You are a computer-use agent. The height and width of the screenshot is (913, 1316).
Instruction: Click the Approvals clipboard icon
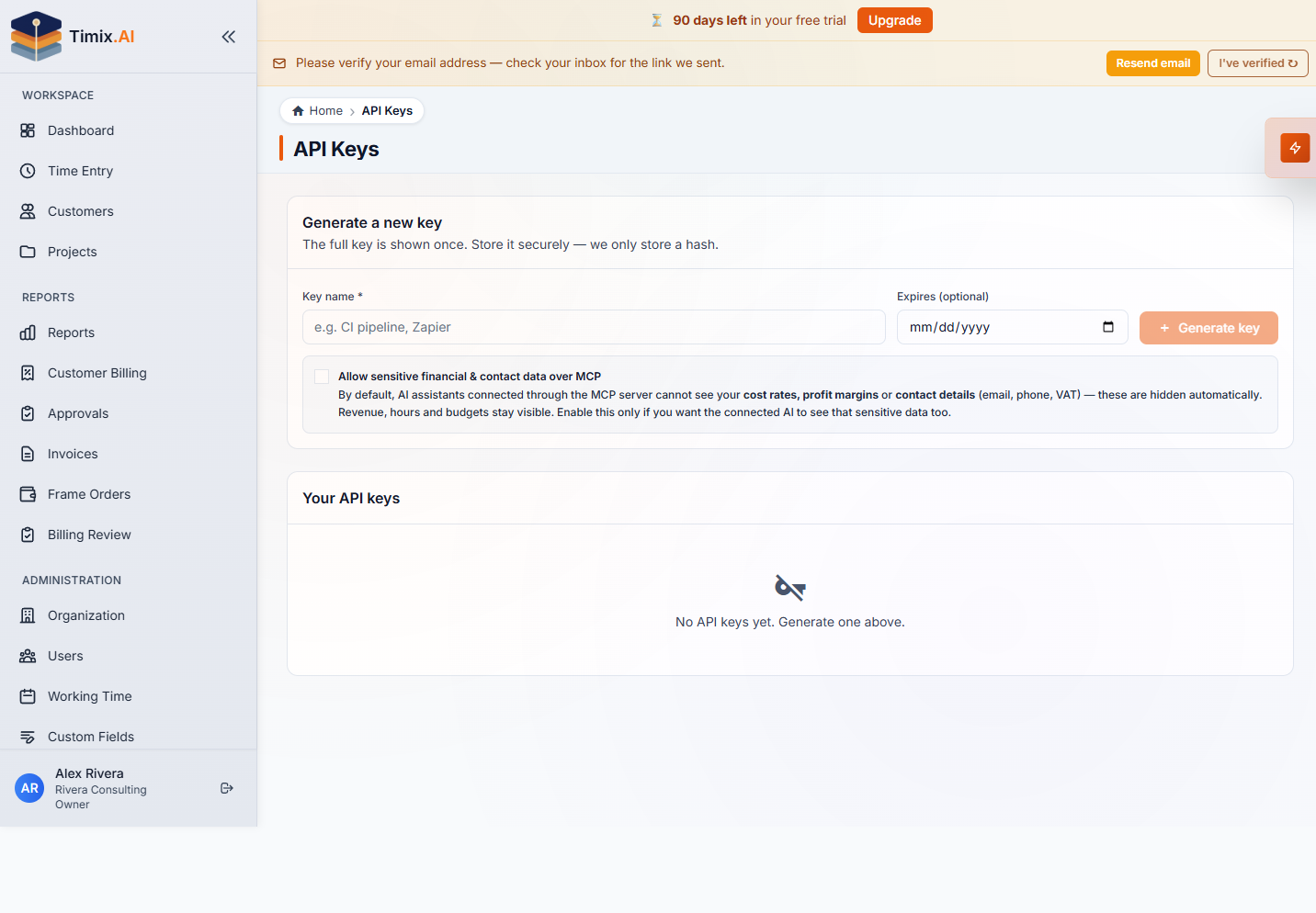[x=28, y=413]
